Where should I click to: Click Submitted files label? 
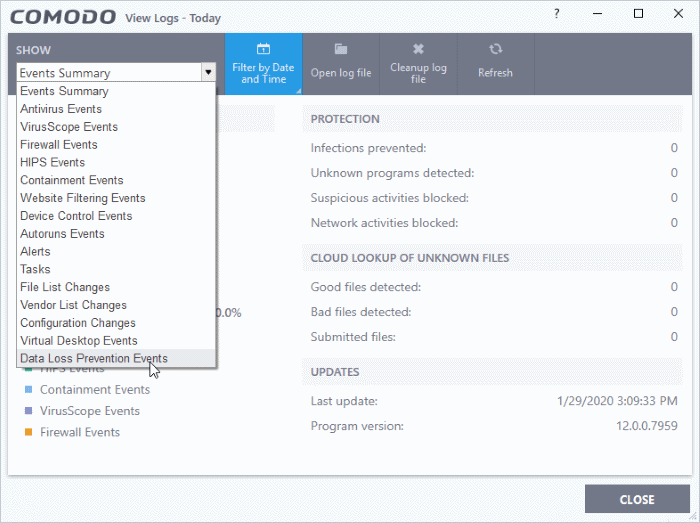pos(353,337)
